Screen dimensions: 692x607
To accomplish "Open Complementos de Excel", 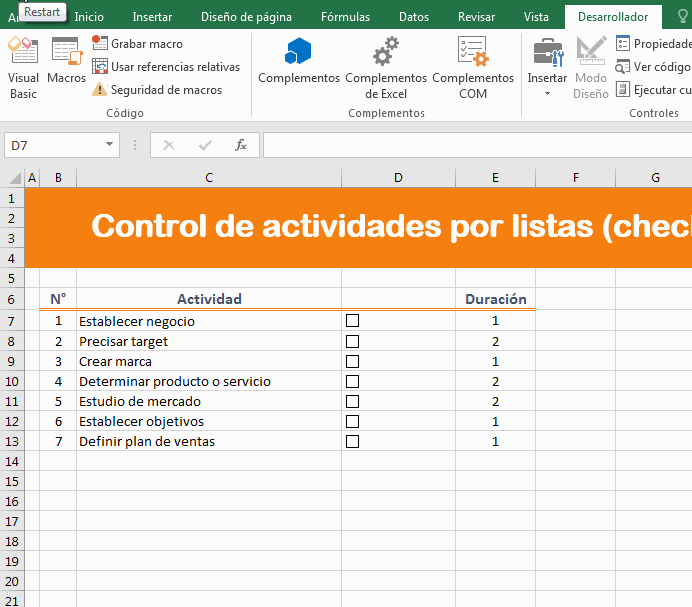I will (386, 68).
